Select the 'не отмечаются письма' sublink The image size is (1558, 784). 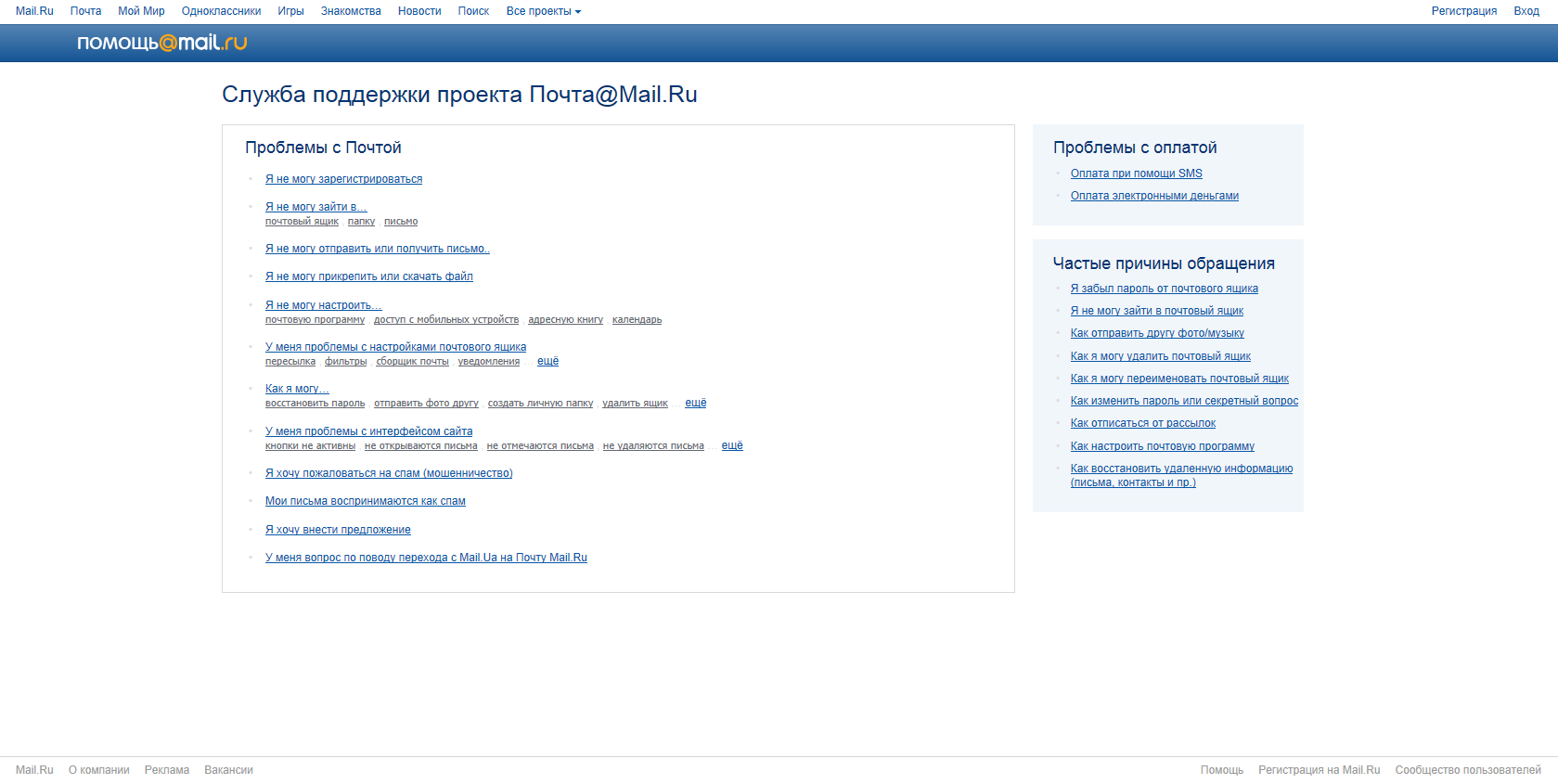540,446
